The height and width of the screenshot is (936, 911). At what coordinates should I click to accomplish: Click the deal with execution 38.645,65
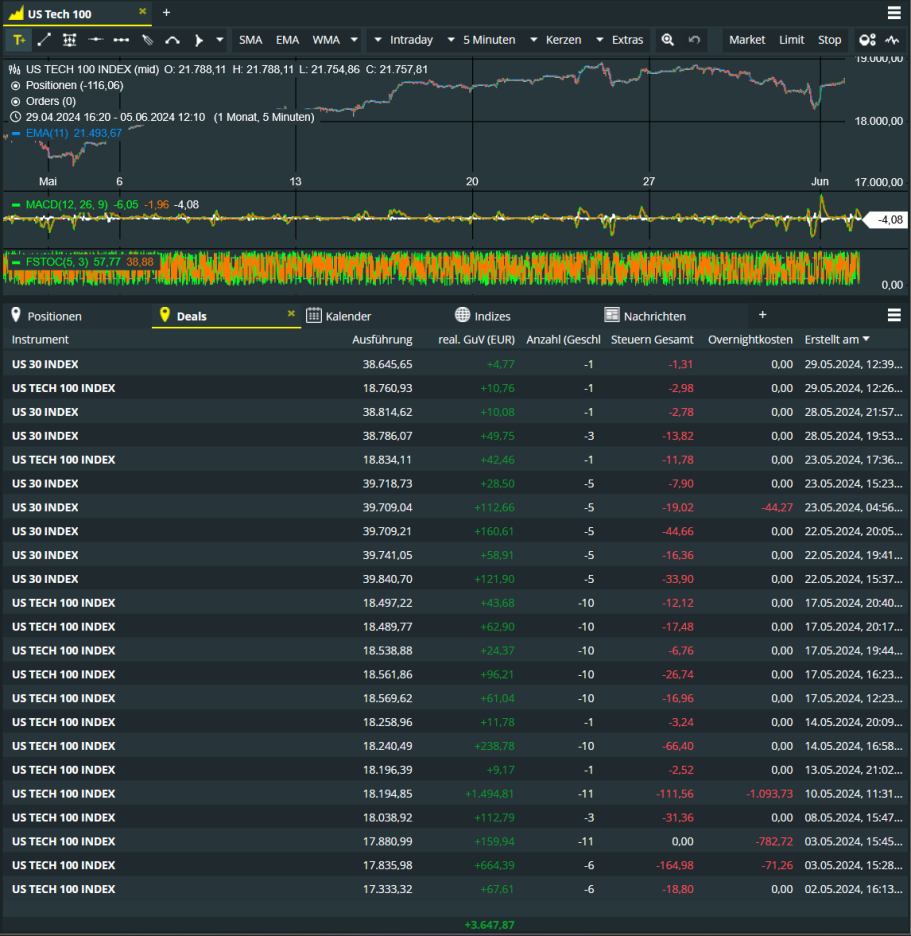456,364
